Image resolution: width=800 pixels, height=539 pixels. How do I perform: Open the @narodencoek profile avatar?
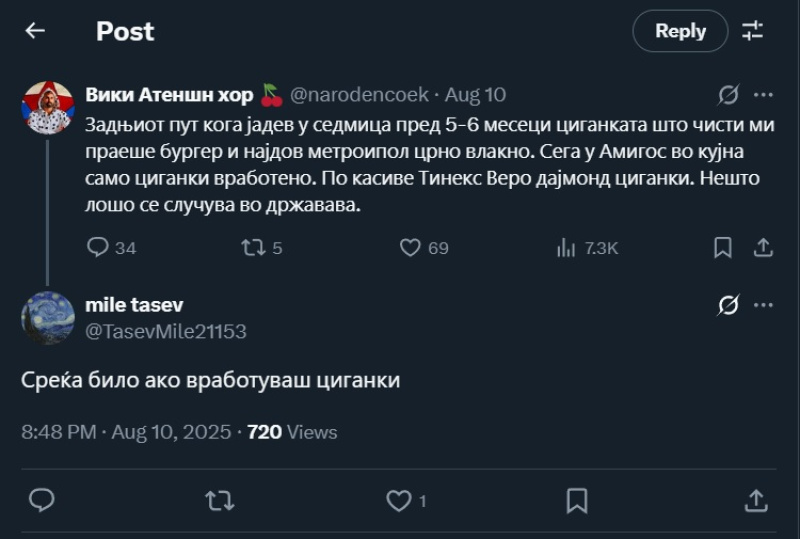pos(48,107)
